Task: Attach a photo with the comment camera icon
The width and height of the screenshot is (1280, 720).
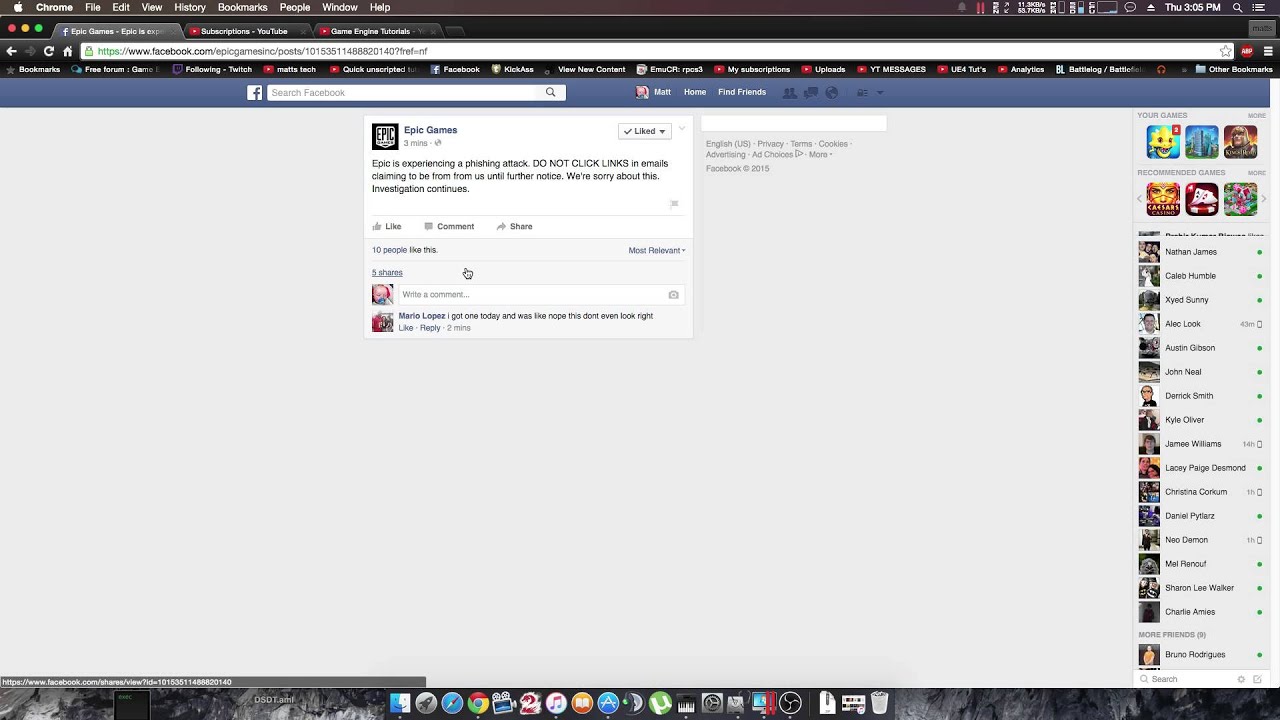Action: pos(673,294)
